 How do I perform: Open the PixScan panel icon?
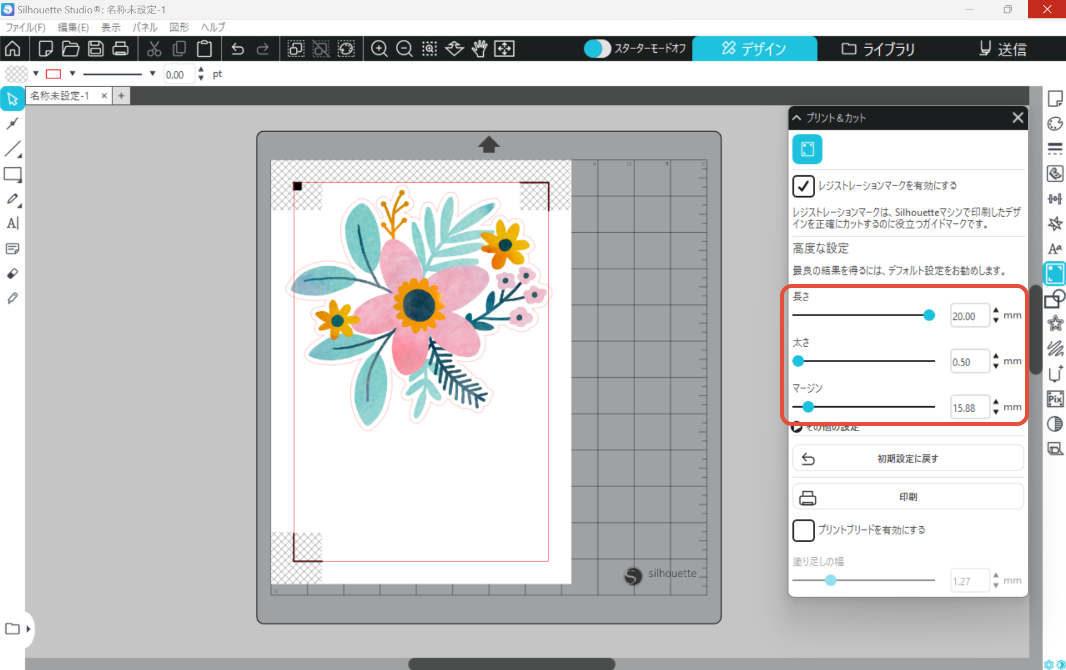(x=1055, y=399)
